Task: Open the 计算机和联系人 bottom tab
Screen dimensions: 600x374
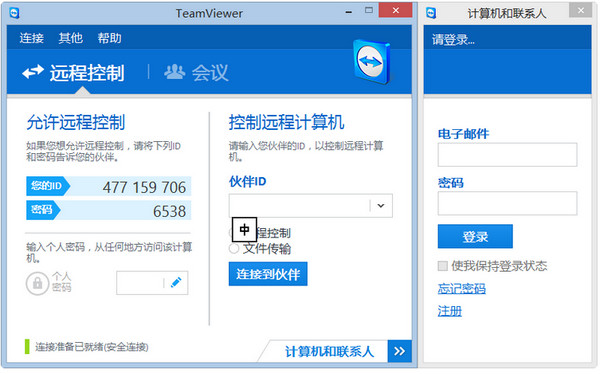Action: point(329,351)
